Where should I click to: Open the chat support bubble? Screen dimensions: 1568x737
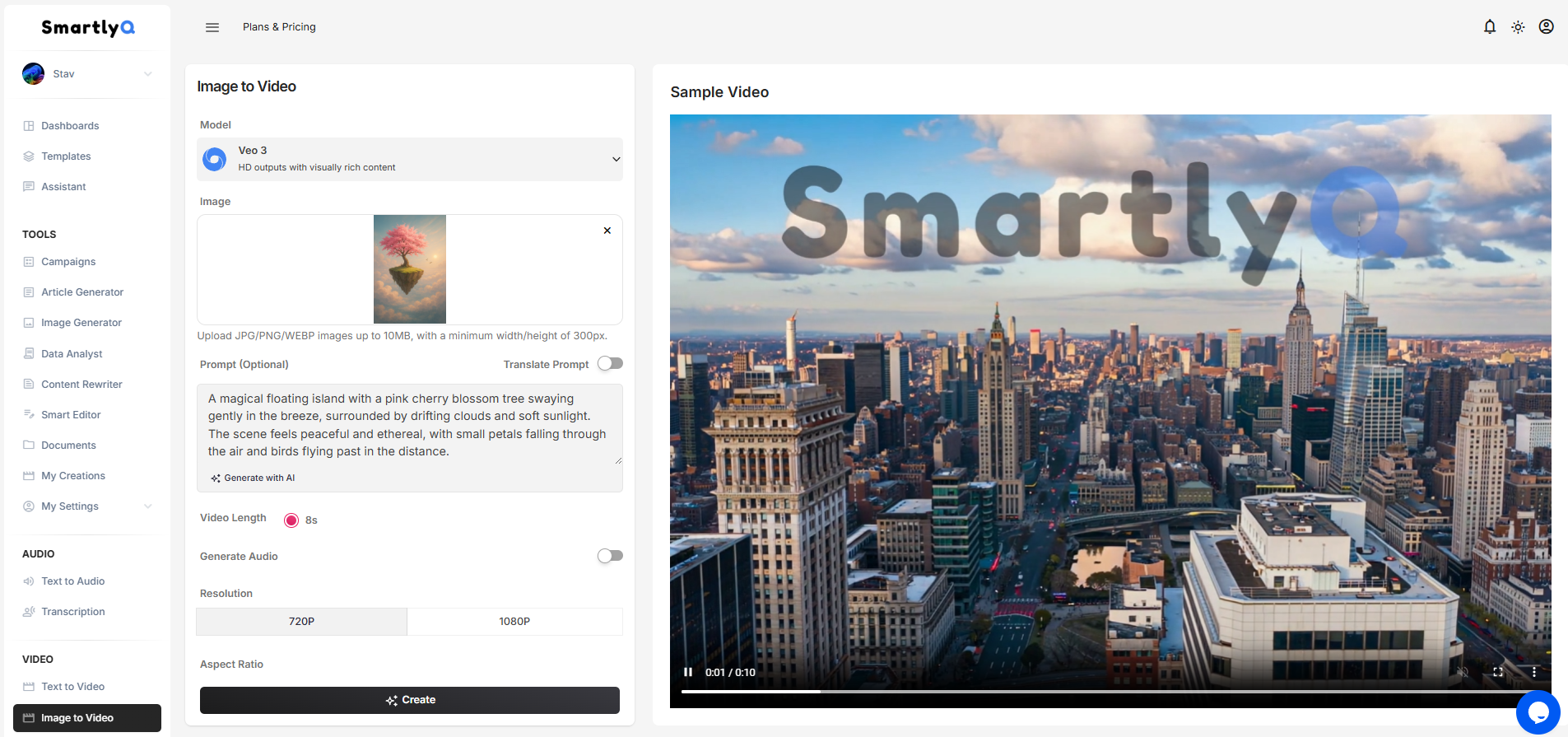[x=1538, y=712]
